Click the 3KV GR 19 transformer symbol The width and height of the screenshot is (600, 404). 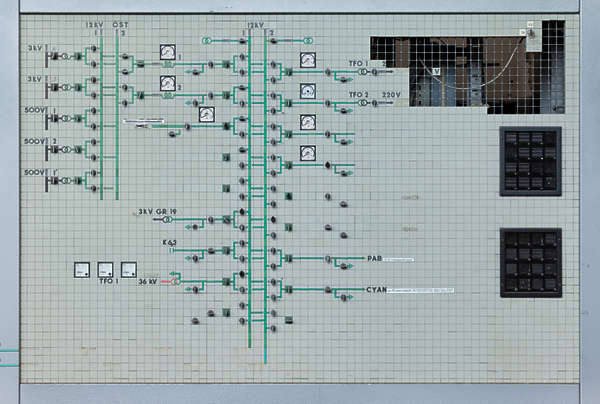tap(169, 219)
